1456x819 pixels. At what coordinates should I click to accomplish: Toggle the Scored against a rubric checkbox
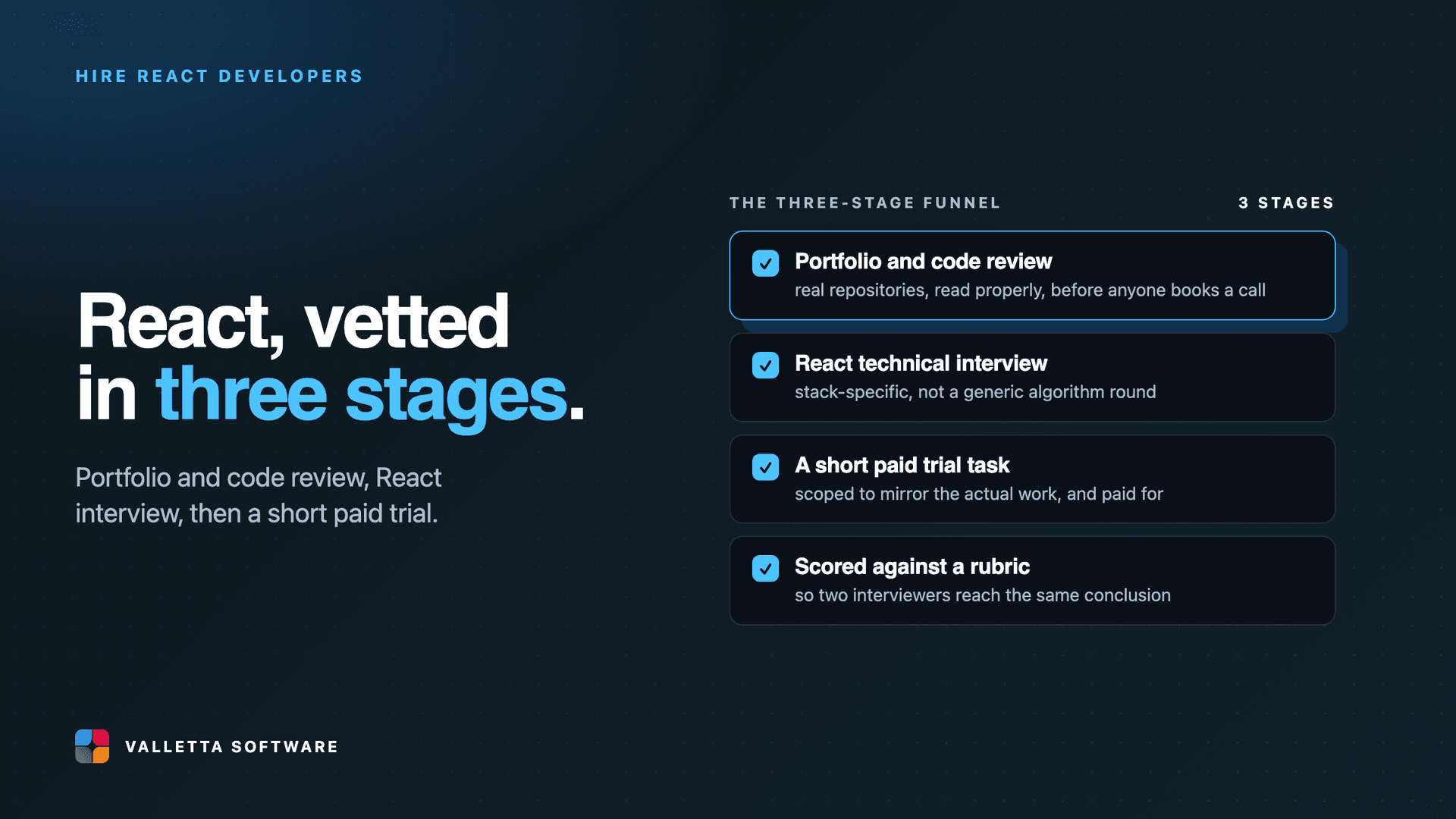[765, 569]
